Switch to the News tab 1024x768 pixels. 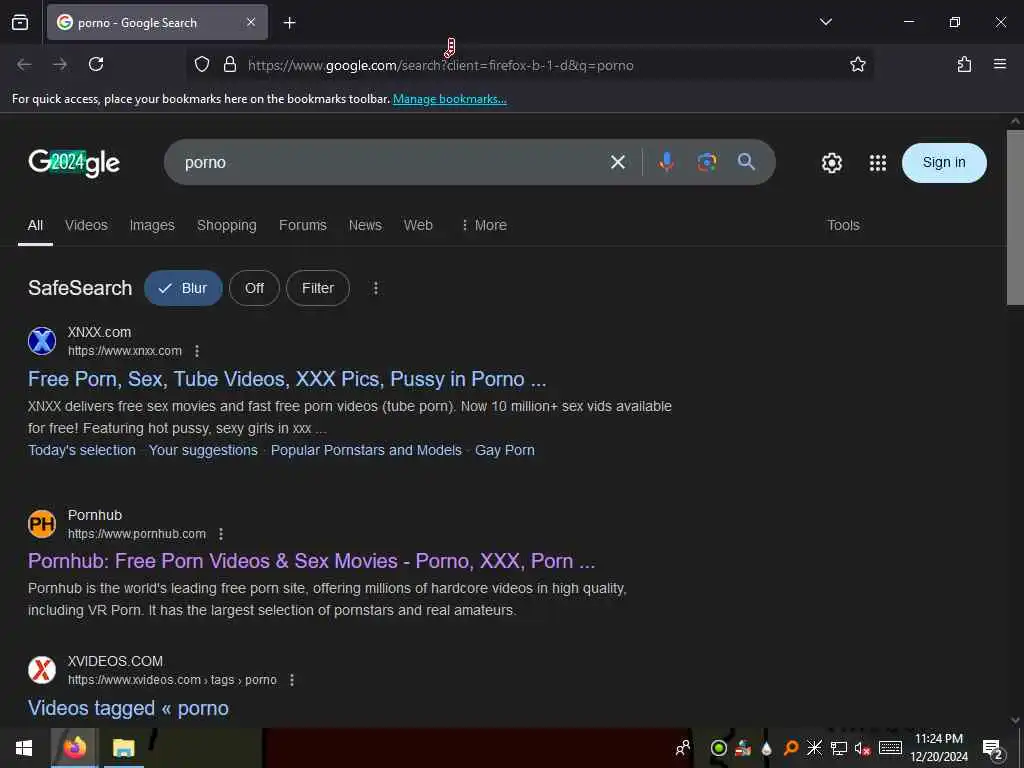pos(365,225)
